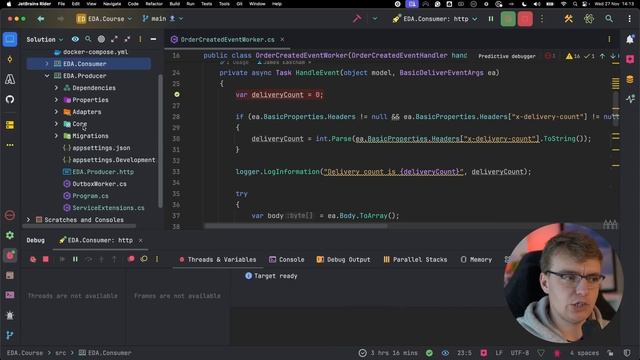Open the main branch dropdown
The height and width of the screenshot is (360, 640).
162,19
